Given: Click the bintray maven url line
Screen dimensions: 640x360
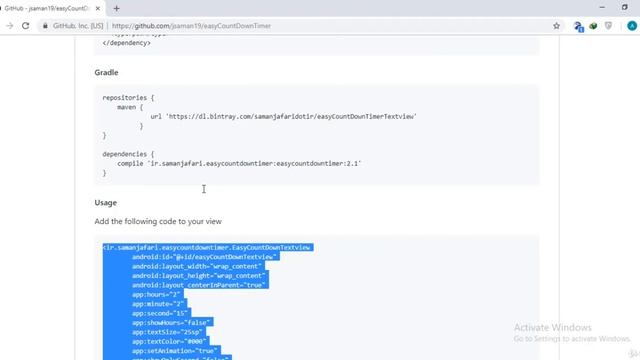Looking at the screenshot, I should [283, 116].
